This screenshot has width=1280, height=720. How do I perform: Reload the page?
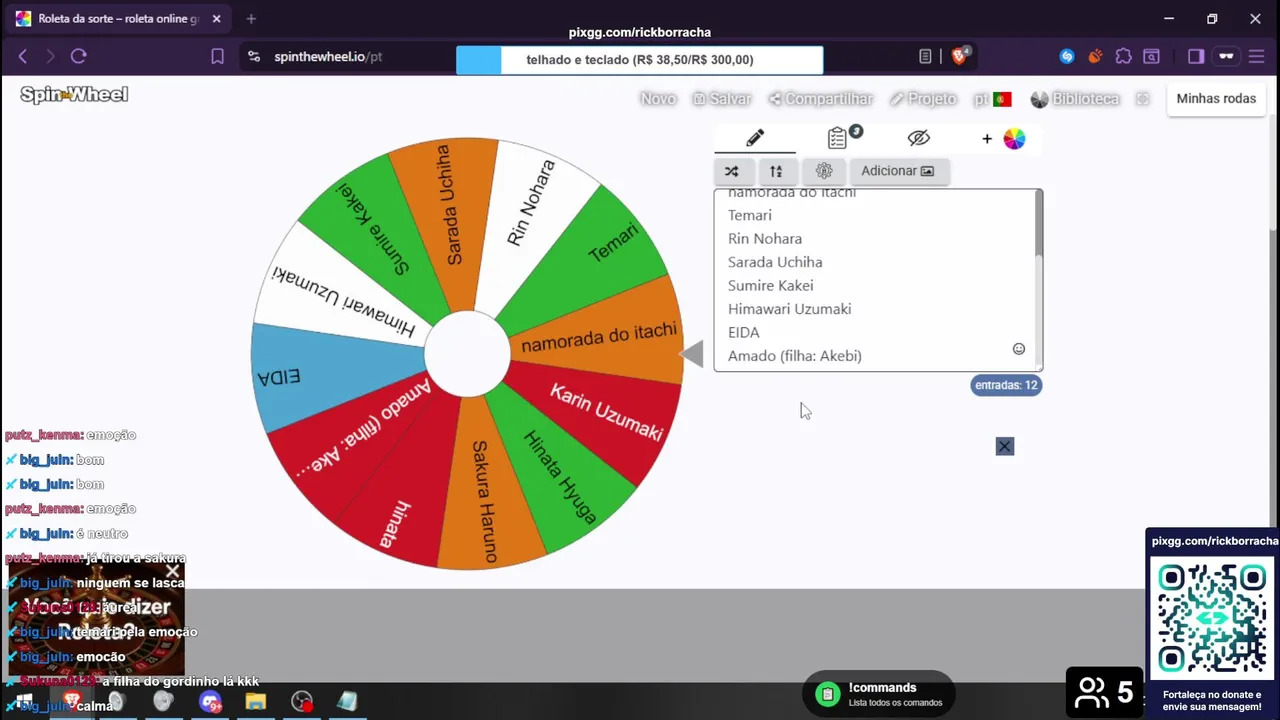click(x=78, y=57)
